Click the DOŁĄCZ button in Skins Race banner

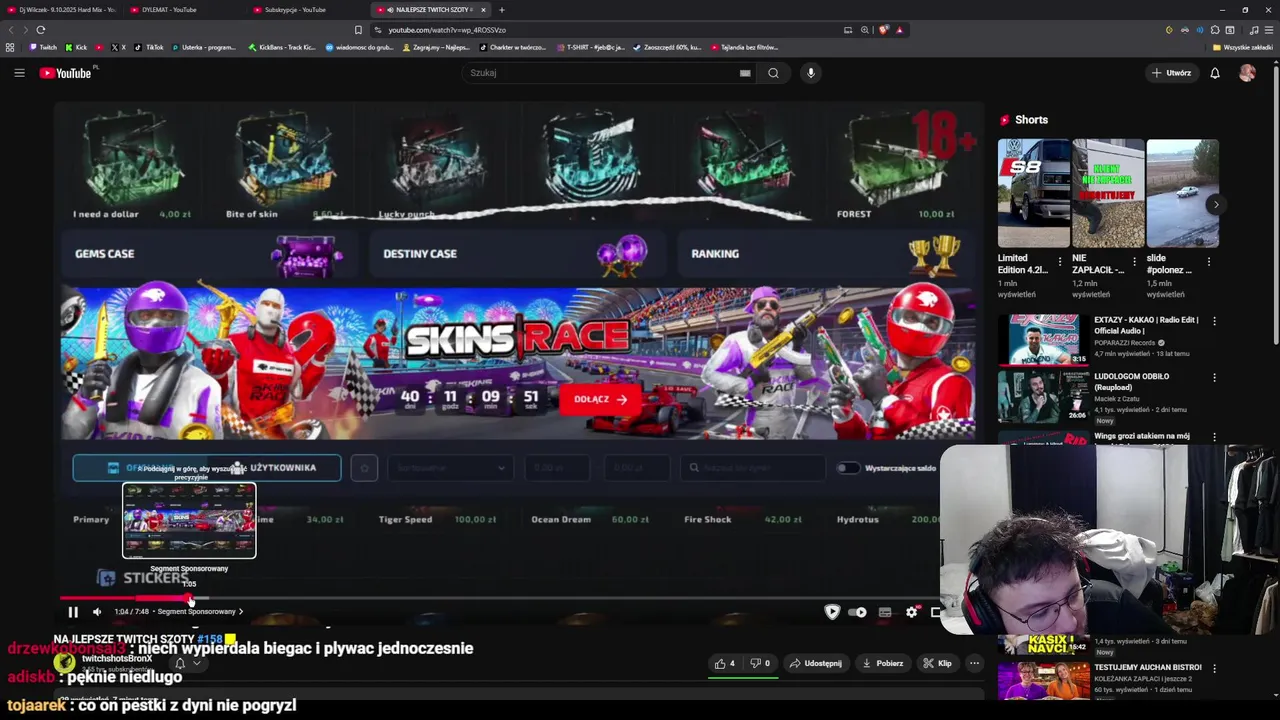(x=600, y=399)
